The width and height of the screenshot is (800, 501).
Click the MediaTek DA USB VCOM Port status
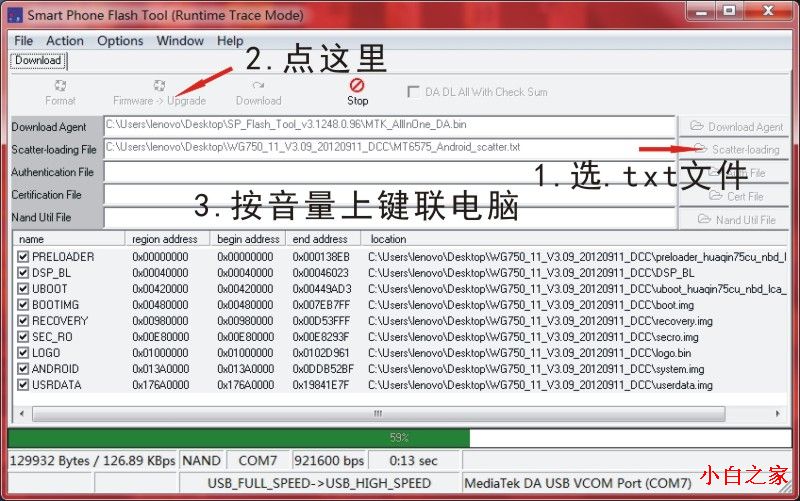[x=578, y=483]
